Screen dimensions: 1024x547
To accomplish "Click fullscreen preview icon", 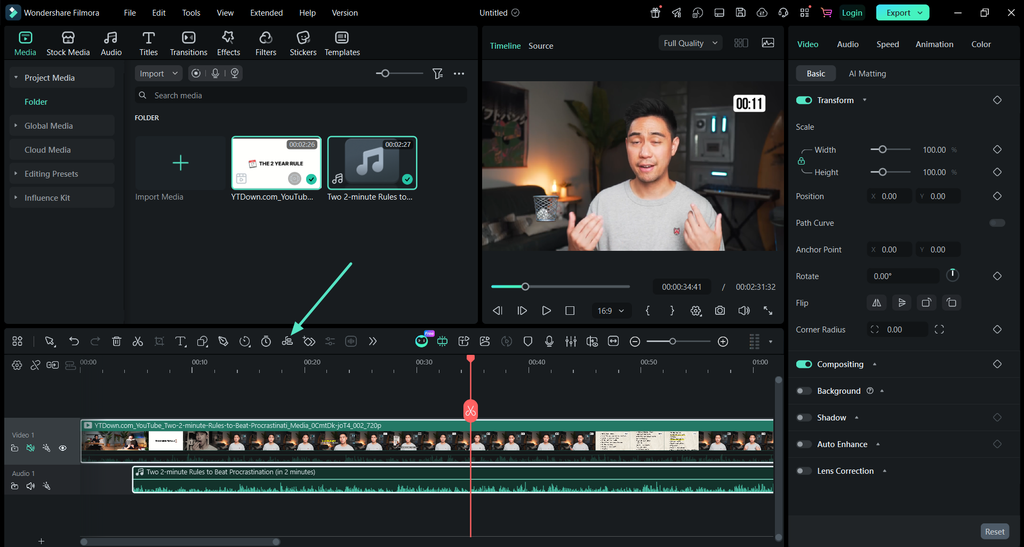I will pyautogui.click(x=768, y=311).
